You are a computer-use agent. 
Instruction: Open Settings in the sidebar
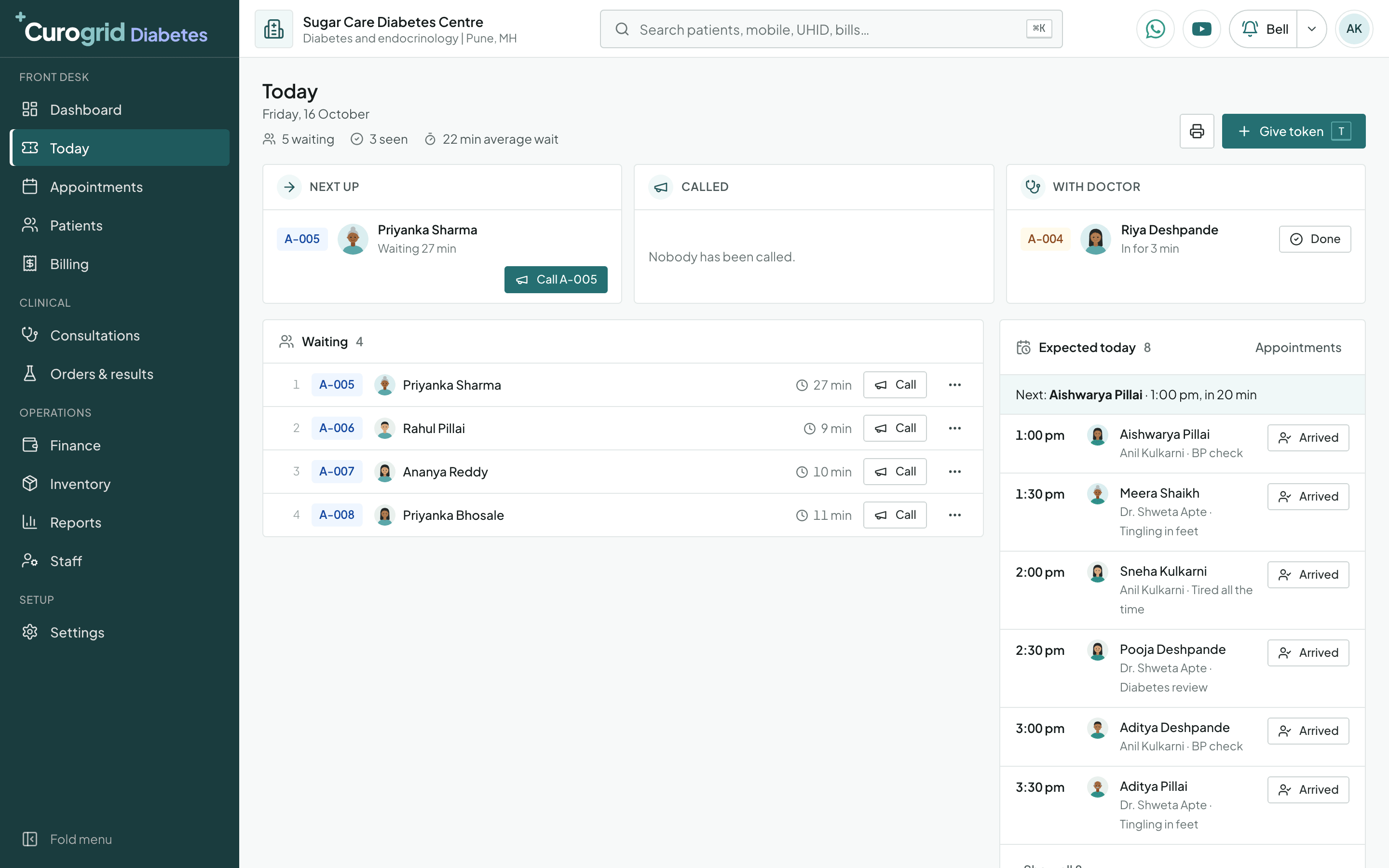[120, 632]
